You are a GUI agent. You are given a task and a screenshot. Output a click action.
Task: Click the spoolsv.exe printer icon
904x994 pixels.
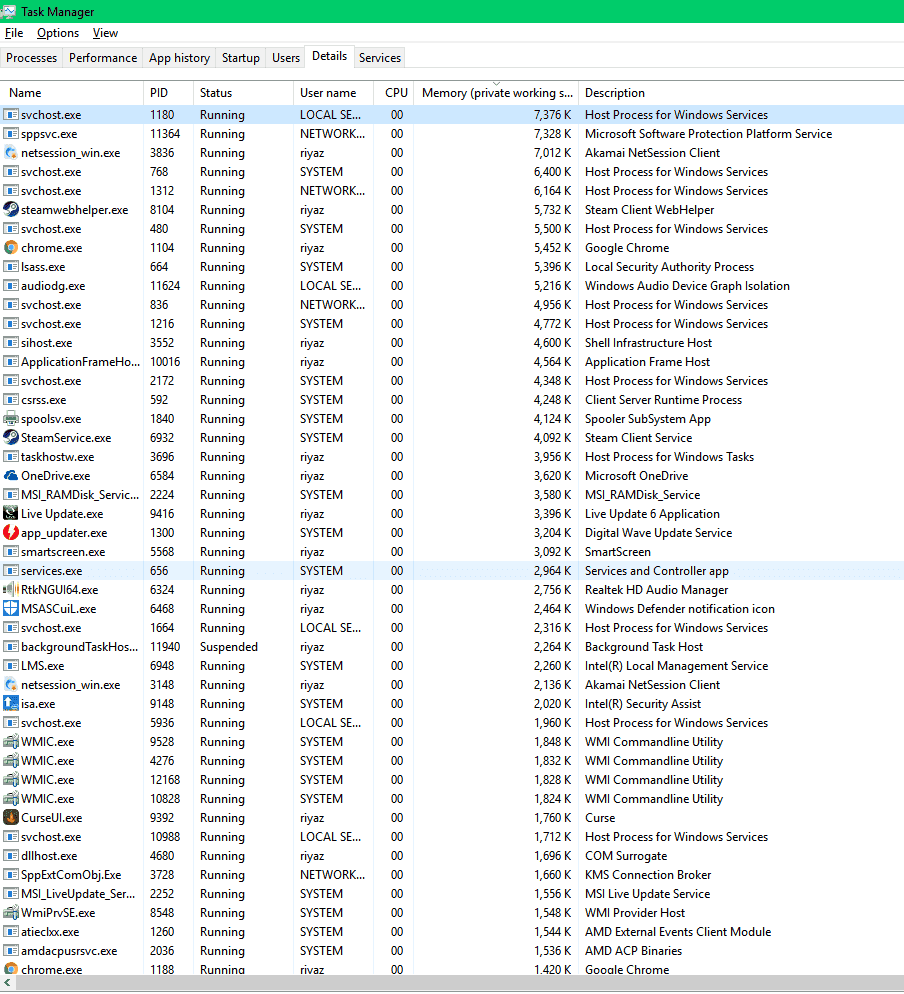click(x=10, y=419)
